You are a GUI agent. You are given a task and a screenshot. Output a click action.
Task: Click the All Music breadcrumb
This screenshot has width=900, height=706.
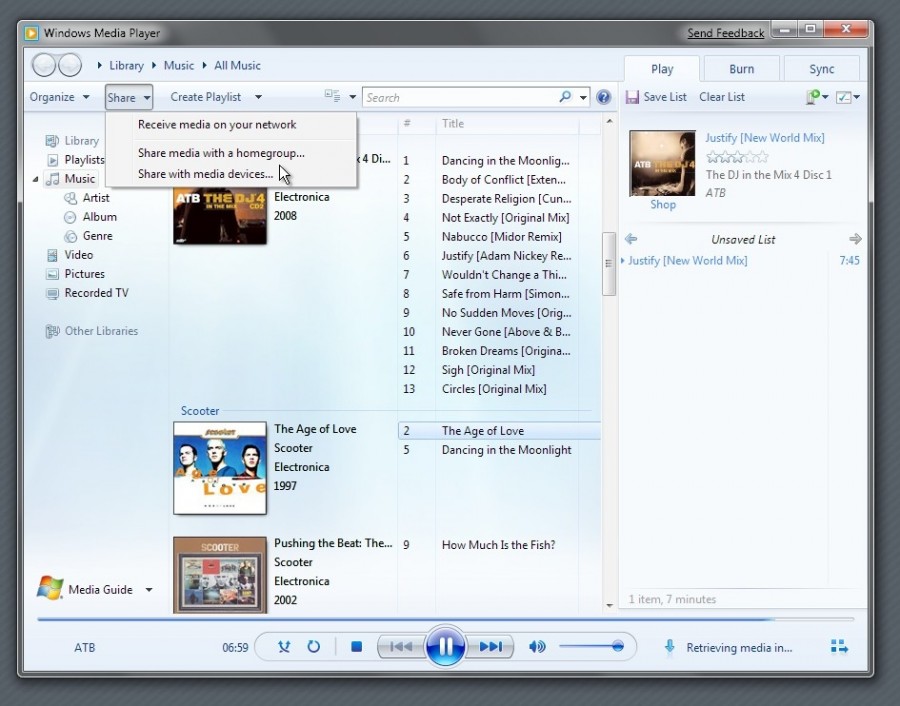click(237, 65)
